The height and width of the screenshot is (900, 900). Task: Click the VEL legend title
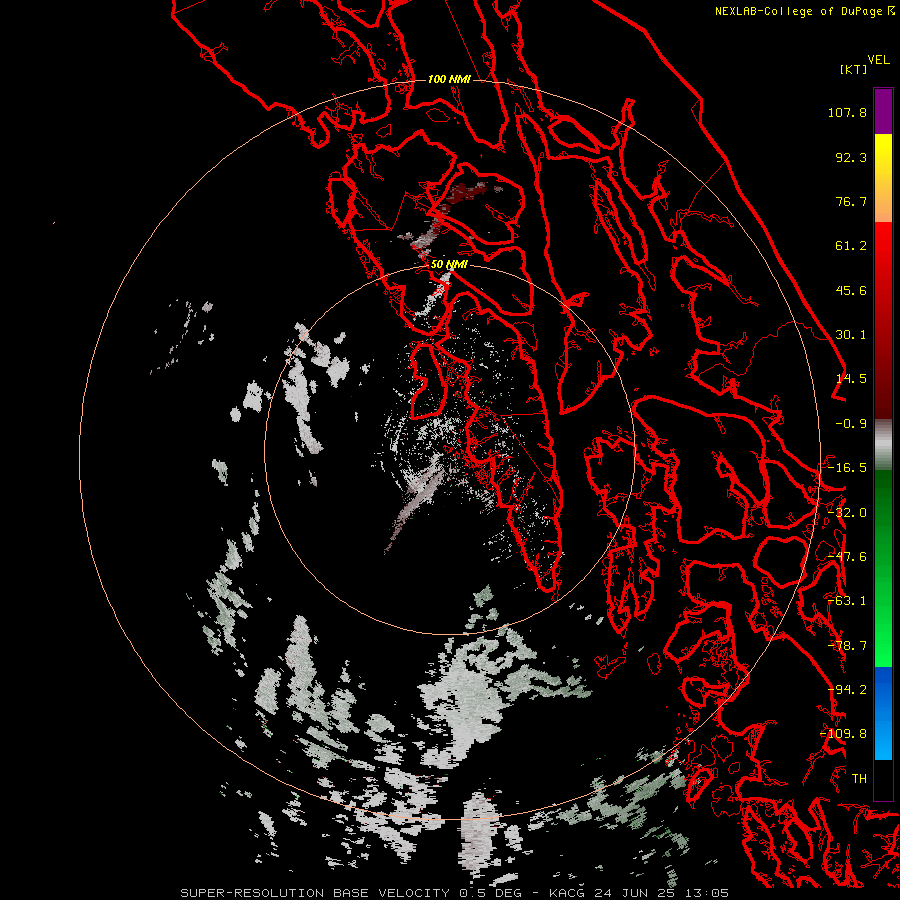click(878, 60)
